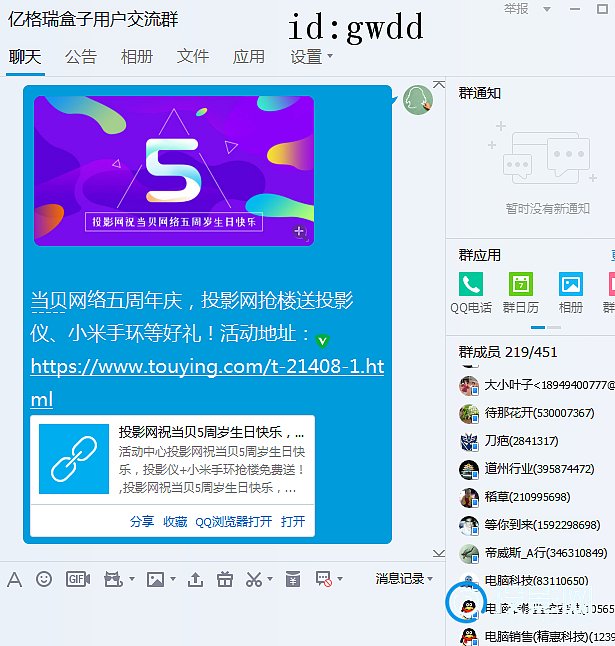The width and height of the screenshot is (615, 646).
Task: Select member 刀疤(2841317)
Action: click(x=536, y=442)
